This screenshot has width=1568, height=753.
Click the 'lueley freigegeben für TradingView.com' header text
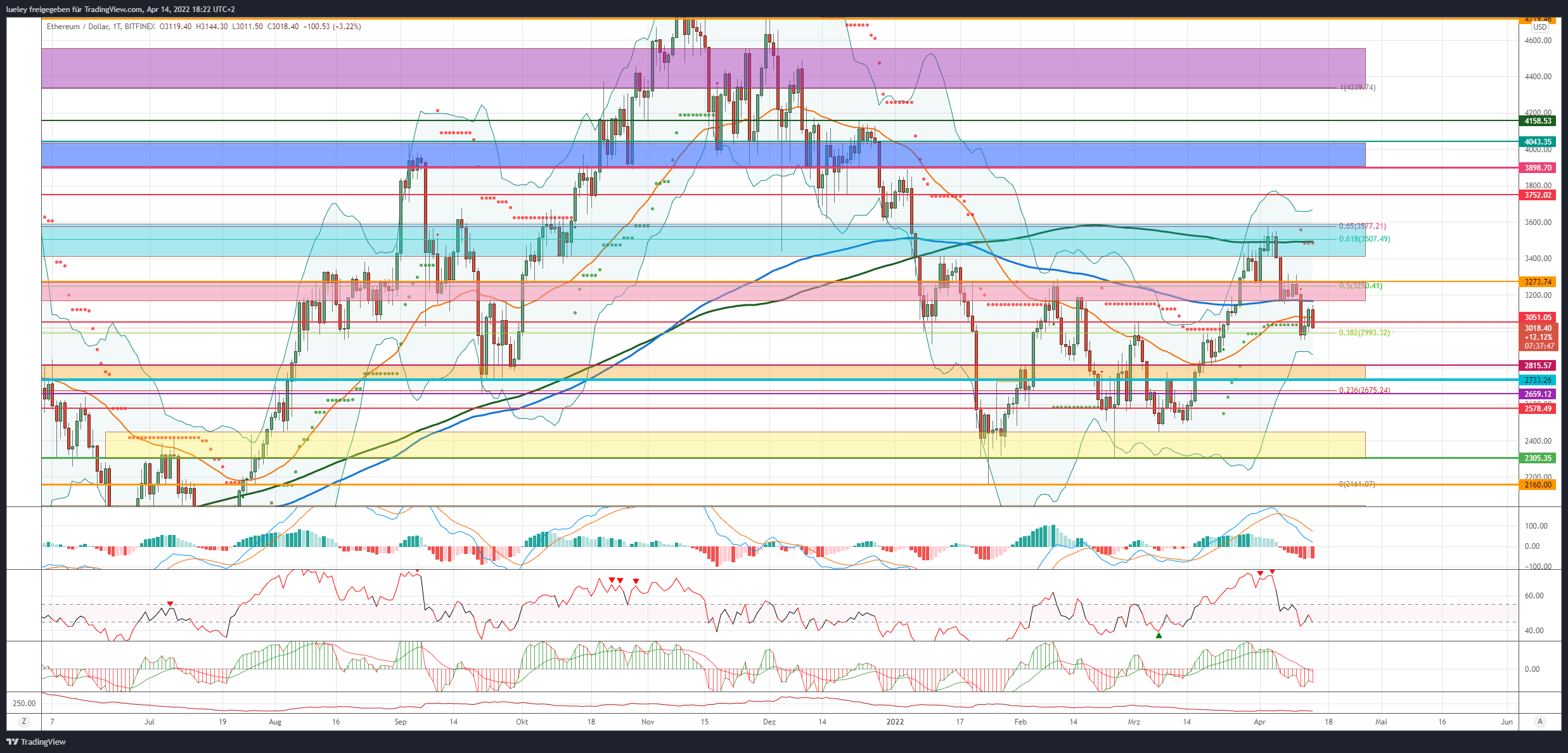coord(74,10)
